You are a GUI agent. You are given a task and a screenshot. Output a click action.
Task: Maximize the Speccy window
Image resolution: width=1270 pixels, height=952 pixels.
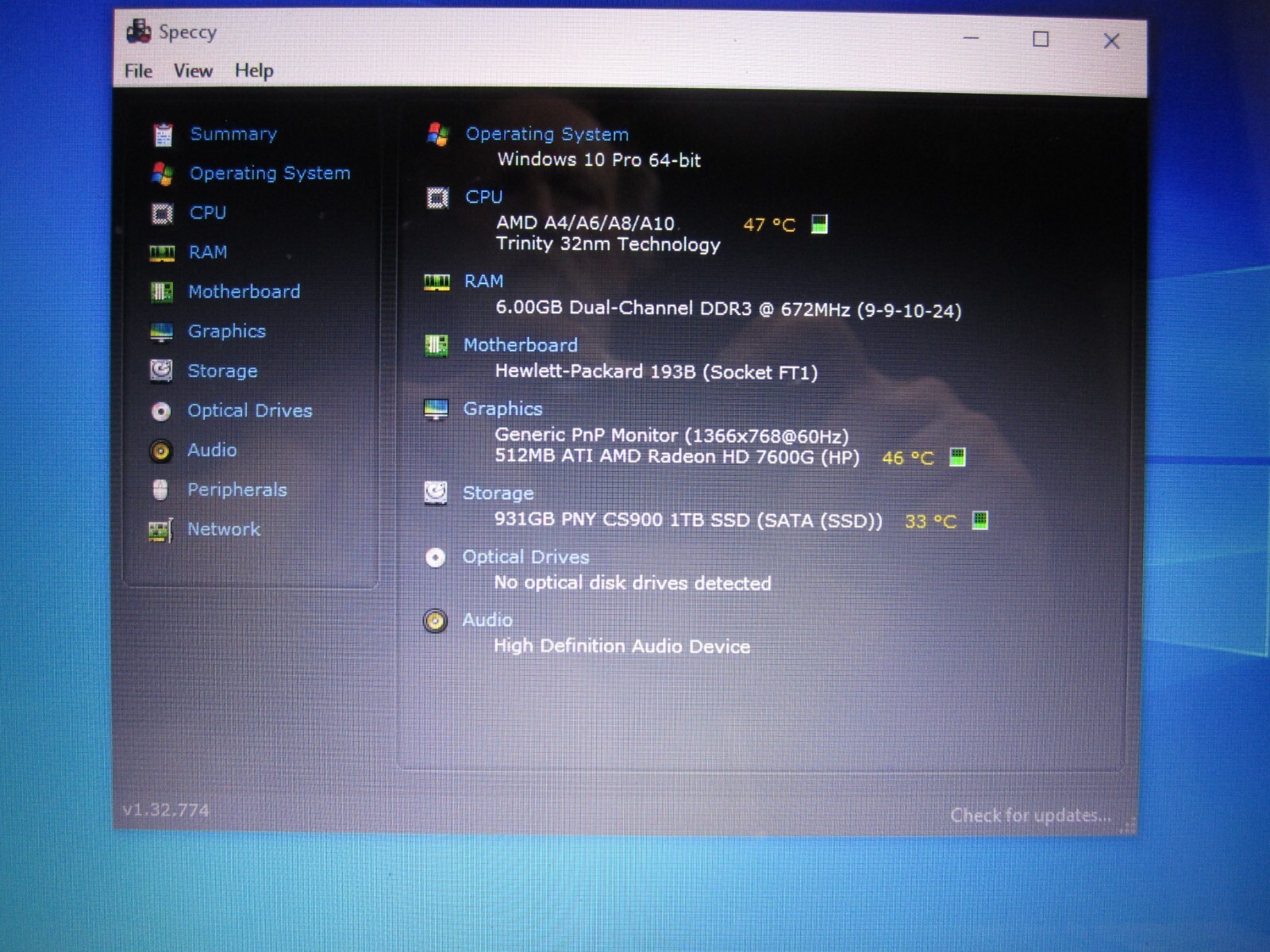[x=1041, y=39]
